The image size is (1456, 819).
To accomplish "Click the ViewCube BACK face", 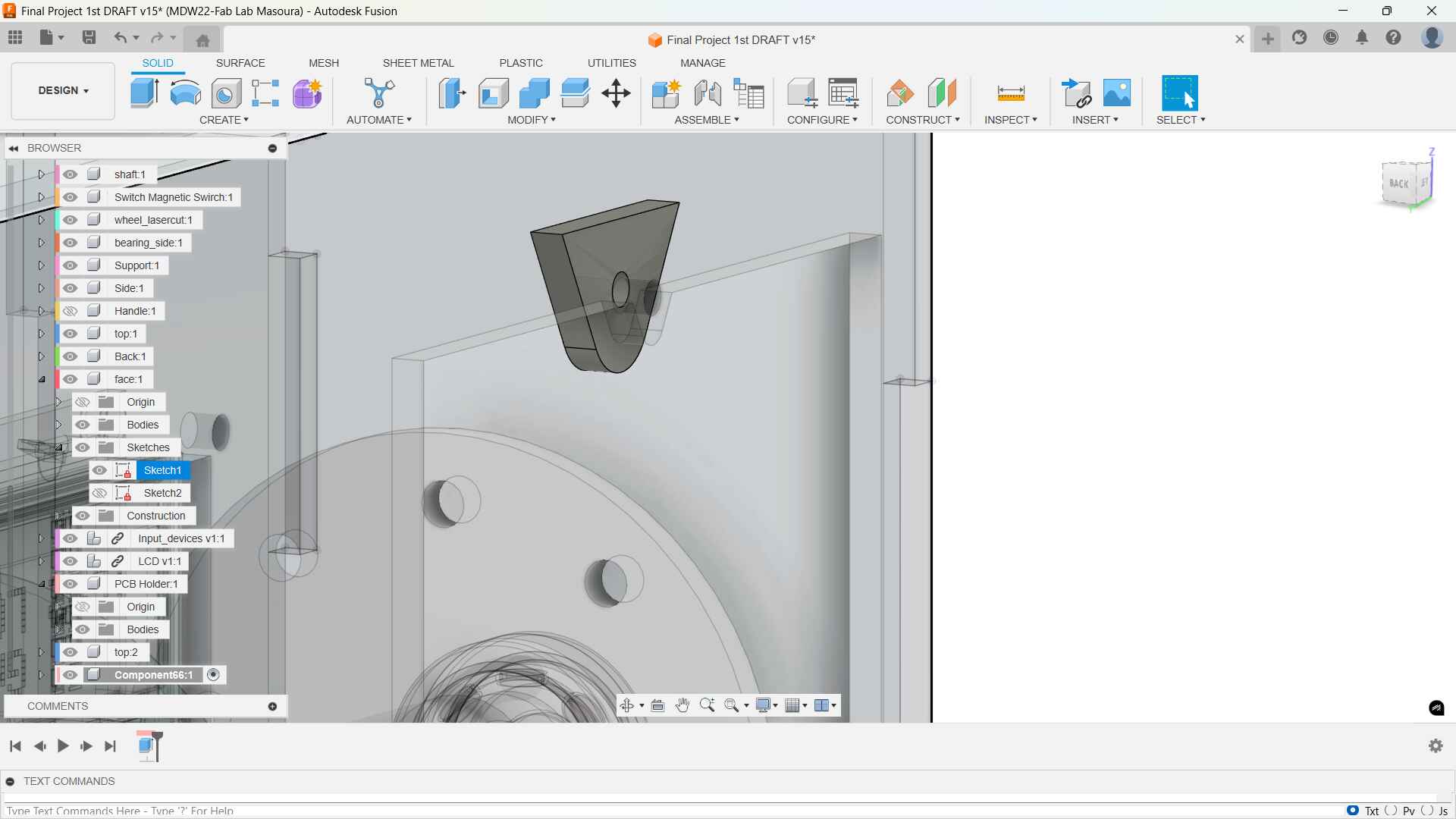I will tap(1399, 184).
